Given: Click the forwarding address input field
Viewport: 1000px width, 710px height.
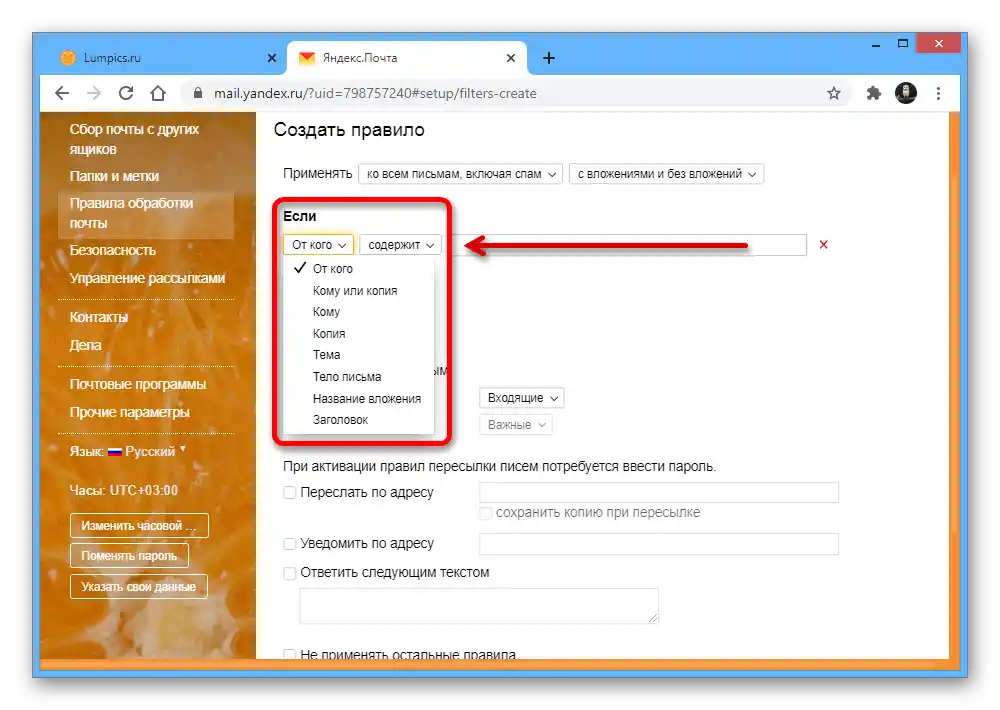Looking at the screenshot, I should 659,492.
